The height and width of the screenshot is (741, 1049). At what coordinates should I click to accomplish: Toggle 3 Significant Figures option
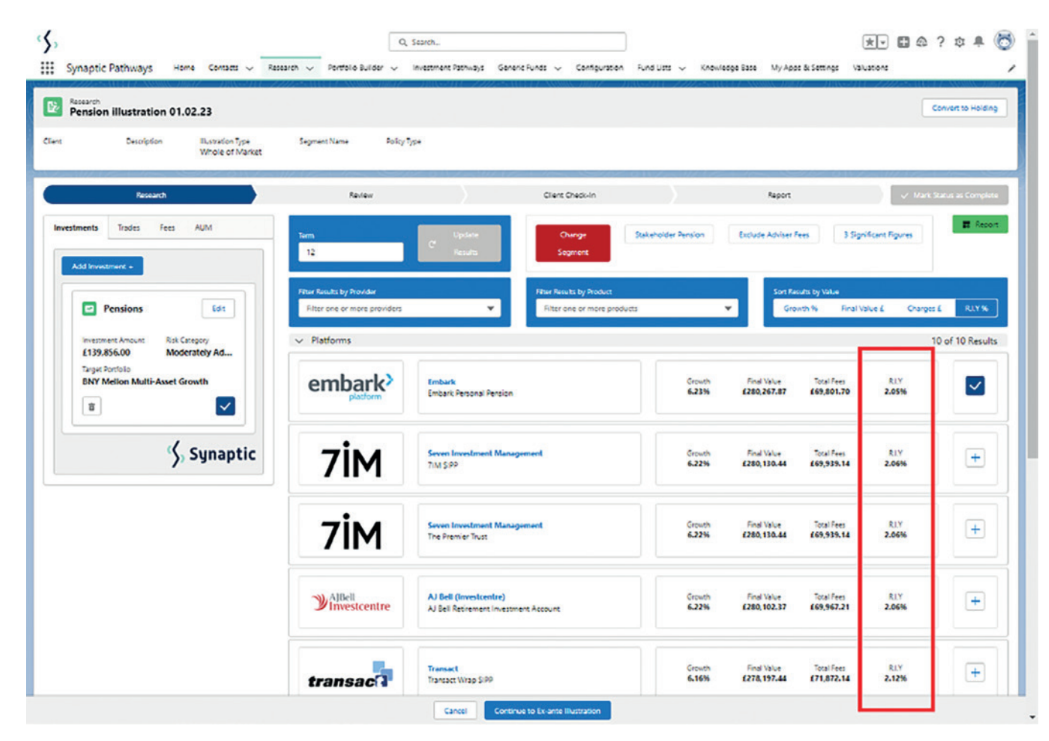[x=878, y=235]
